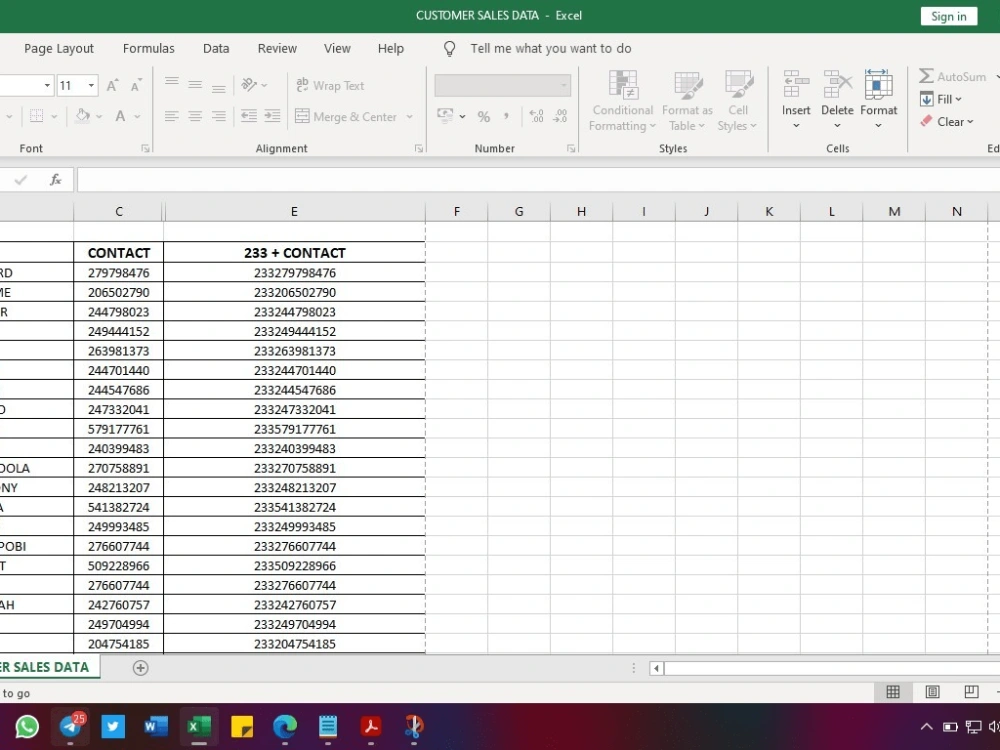1000x750 pixels.
Task: Open the Formulas tab
Action: pos(149,48)
